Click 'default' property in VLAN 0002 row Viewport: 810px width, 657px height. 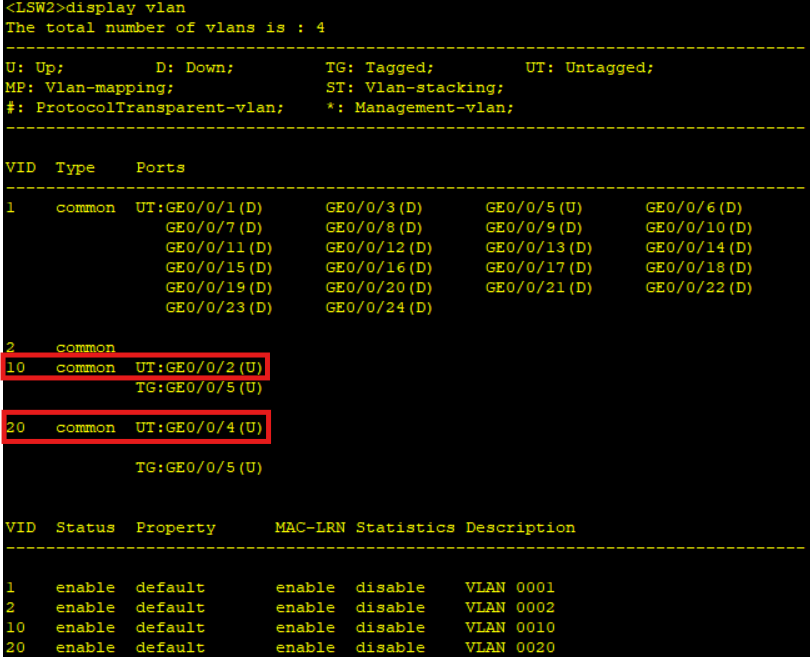170,607
